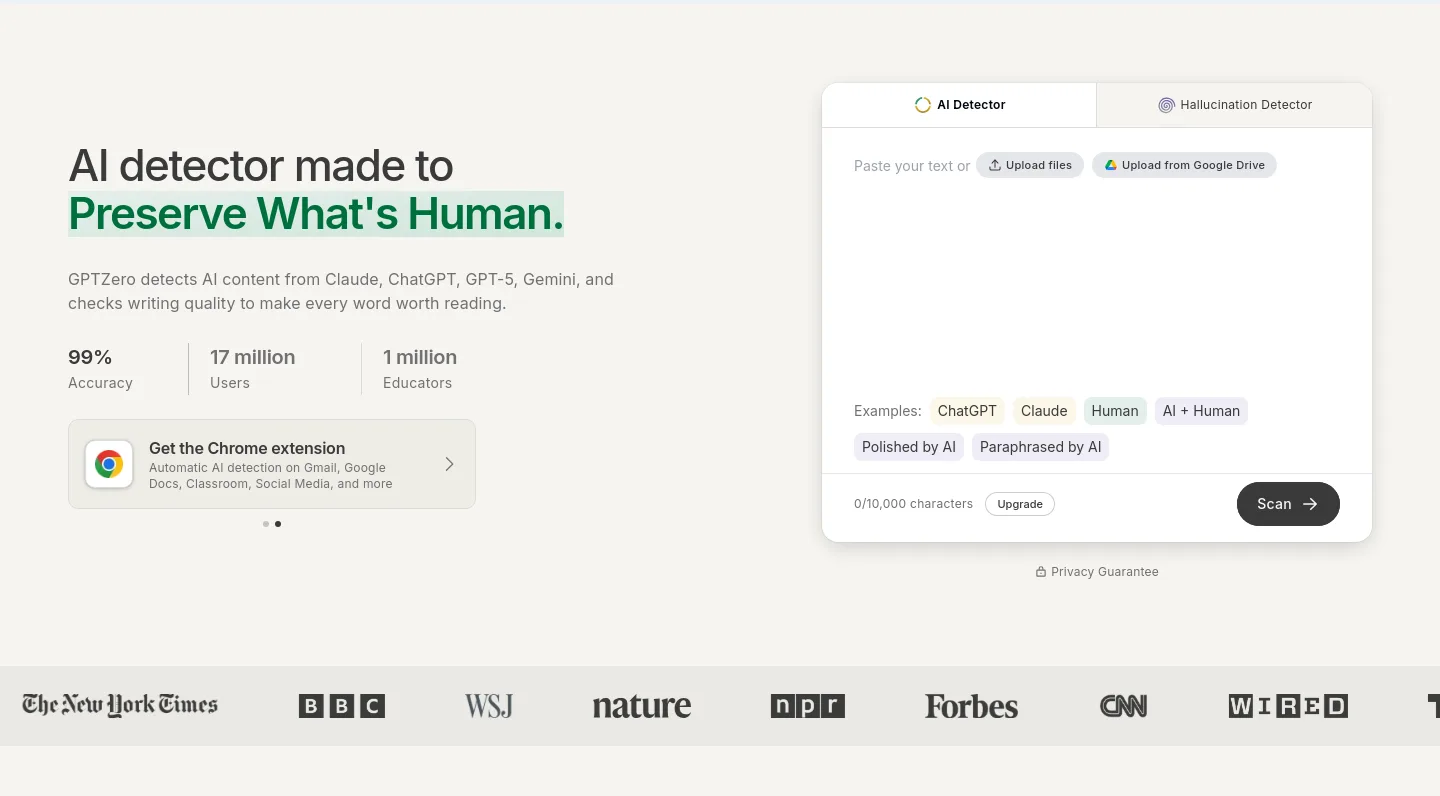Select the AI + Human example
1440x796 pixels.
[1201, 411]
